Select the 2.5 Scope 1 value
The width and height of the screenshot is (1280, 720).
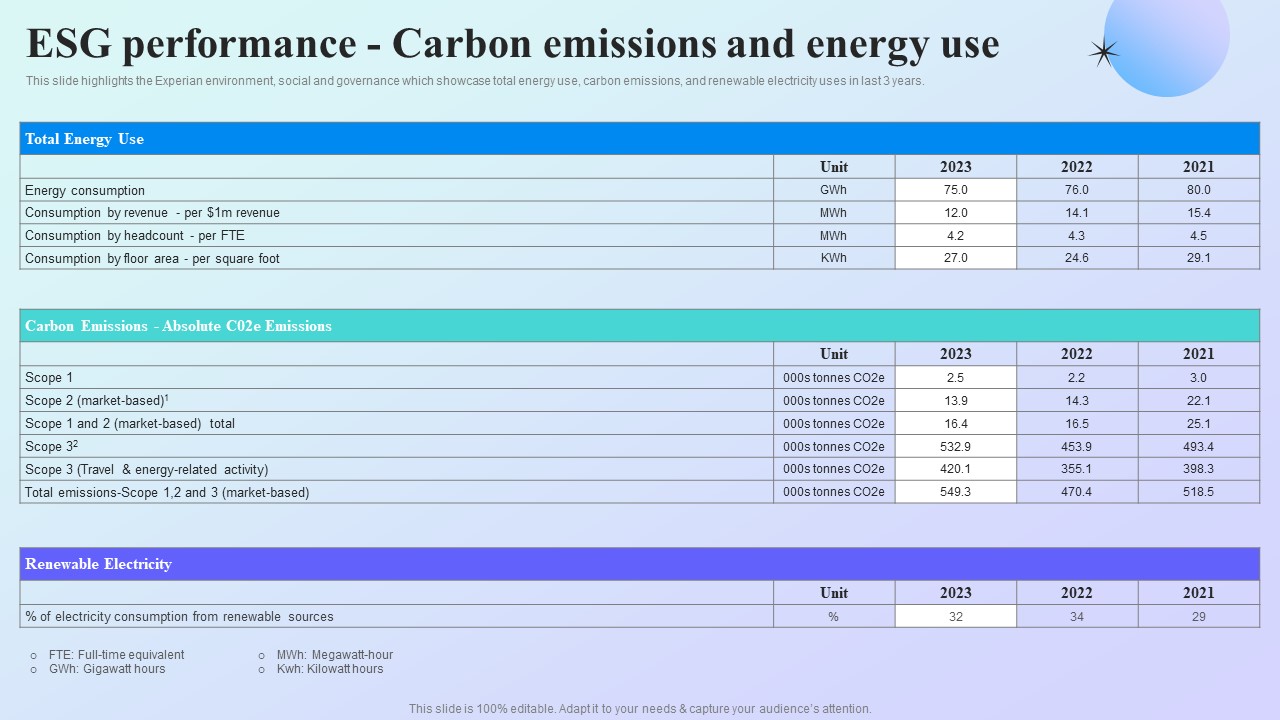pyautogui.click(x=956, y=378)
